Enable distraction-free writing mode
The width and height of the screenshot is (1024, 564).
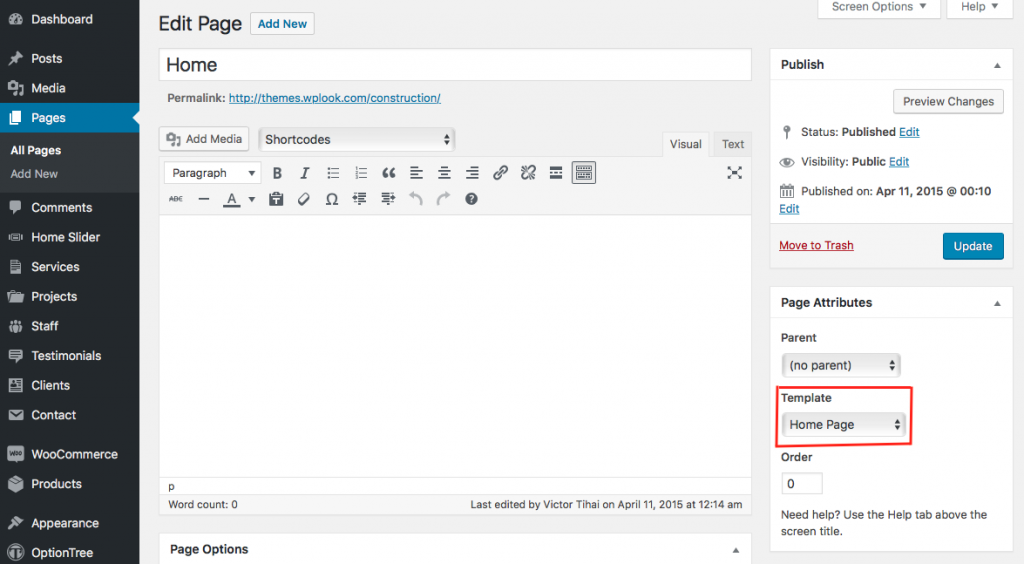tap(734, 173)
